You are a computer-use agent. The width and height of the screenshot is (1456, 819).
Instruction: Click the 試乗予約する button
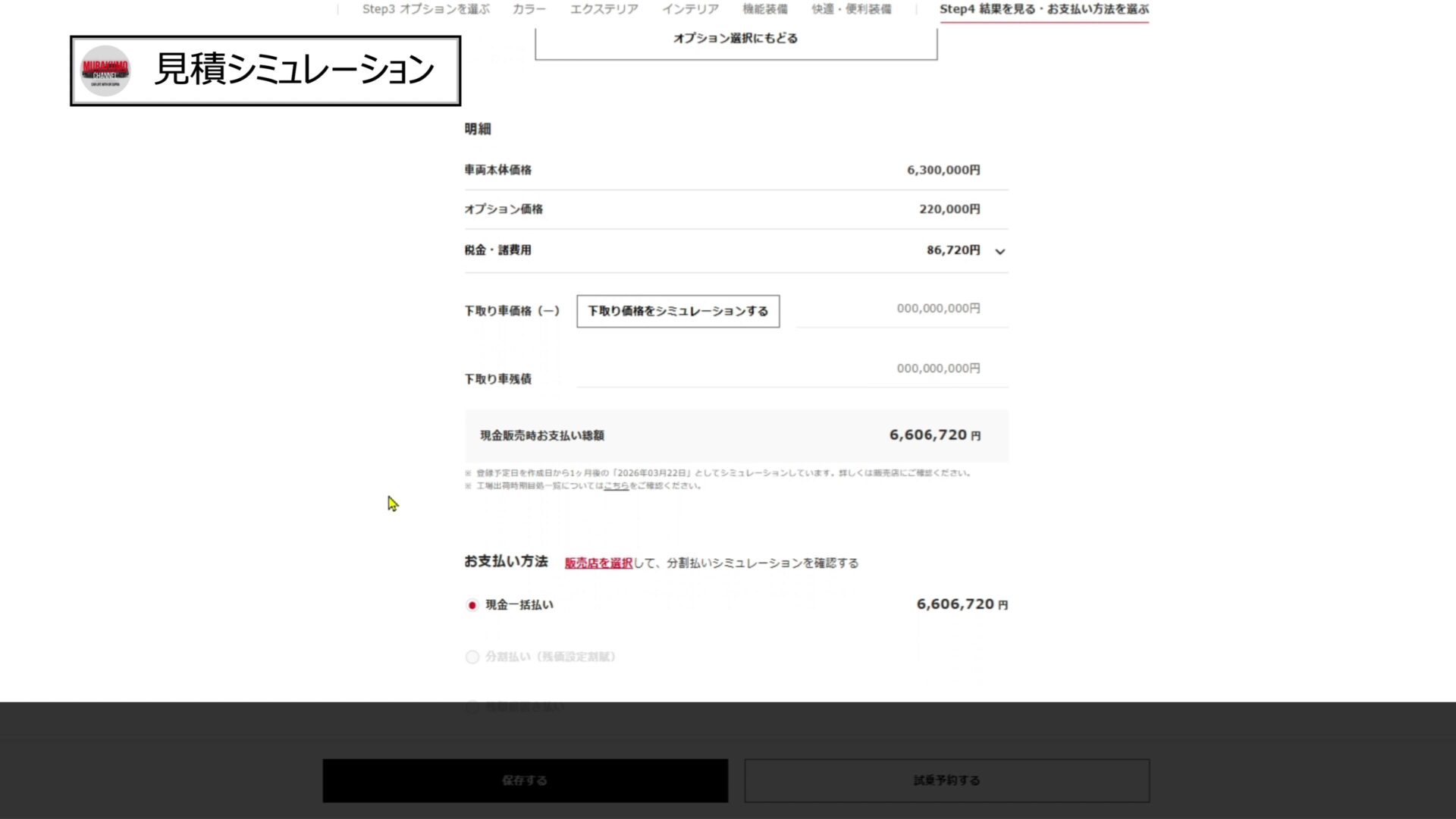pos(946,780)
